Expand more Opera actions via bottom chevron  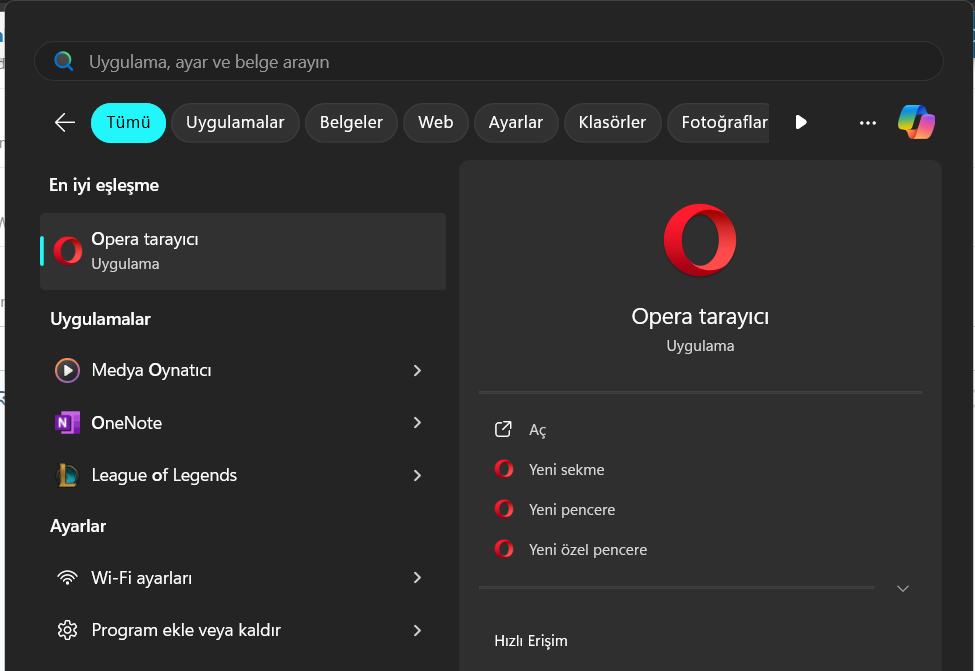click(902, 588)
